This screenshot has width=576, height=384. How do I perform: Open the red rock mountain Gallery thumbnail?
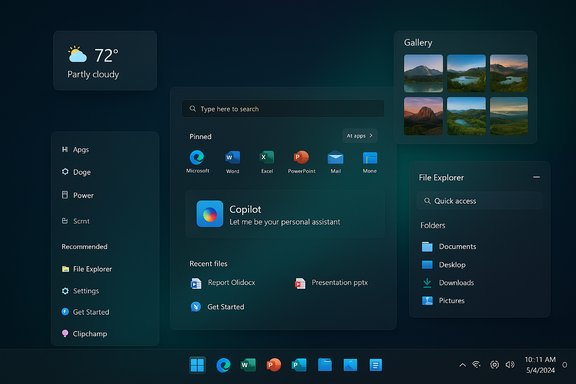[x=423, y=116]
